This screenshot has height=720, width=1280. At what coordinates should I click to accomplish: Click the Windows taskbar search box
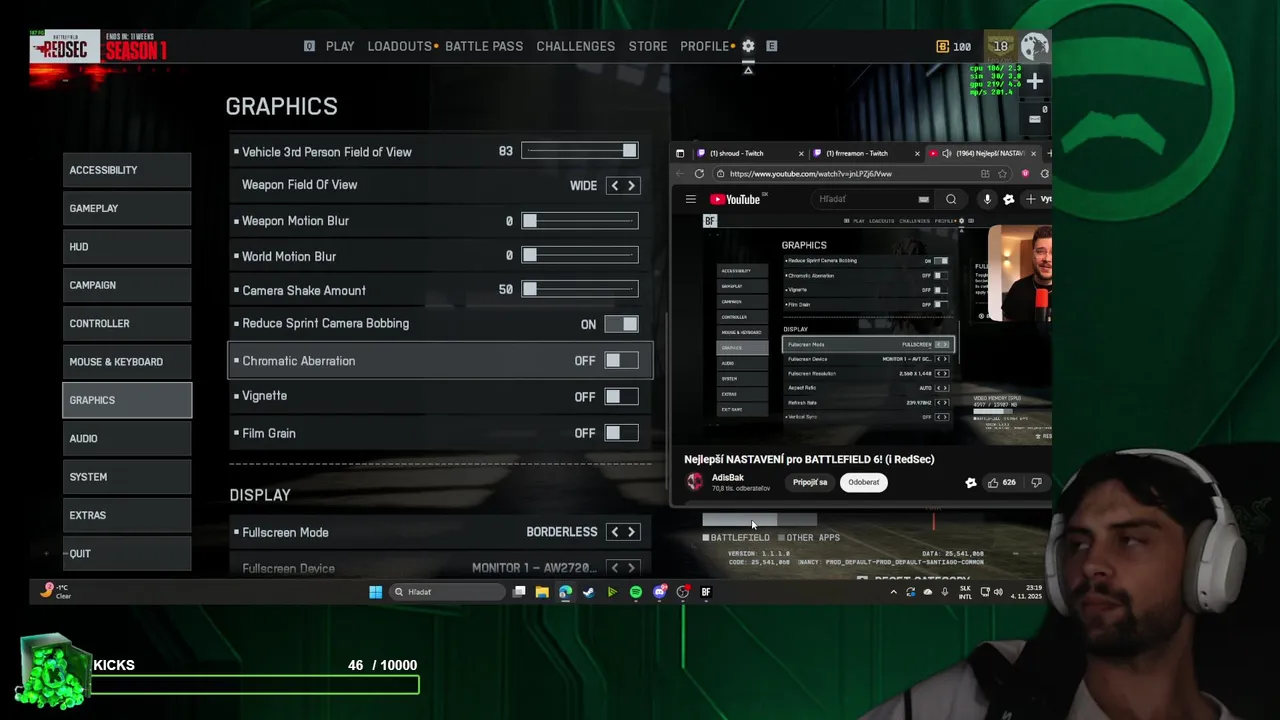coord(448,592)
